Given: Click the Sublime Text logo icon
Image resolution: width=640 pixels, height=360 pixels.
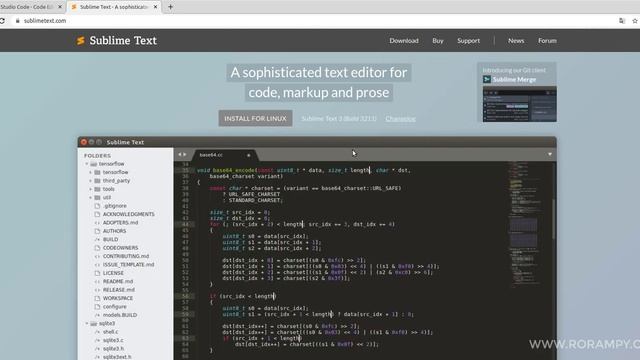Looking at the screenshot, I should 80,40.
